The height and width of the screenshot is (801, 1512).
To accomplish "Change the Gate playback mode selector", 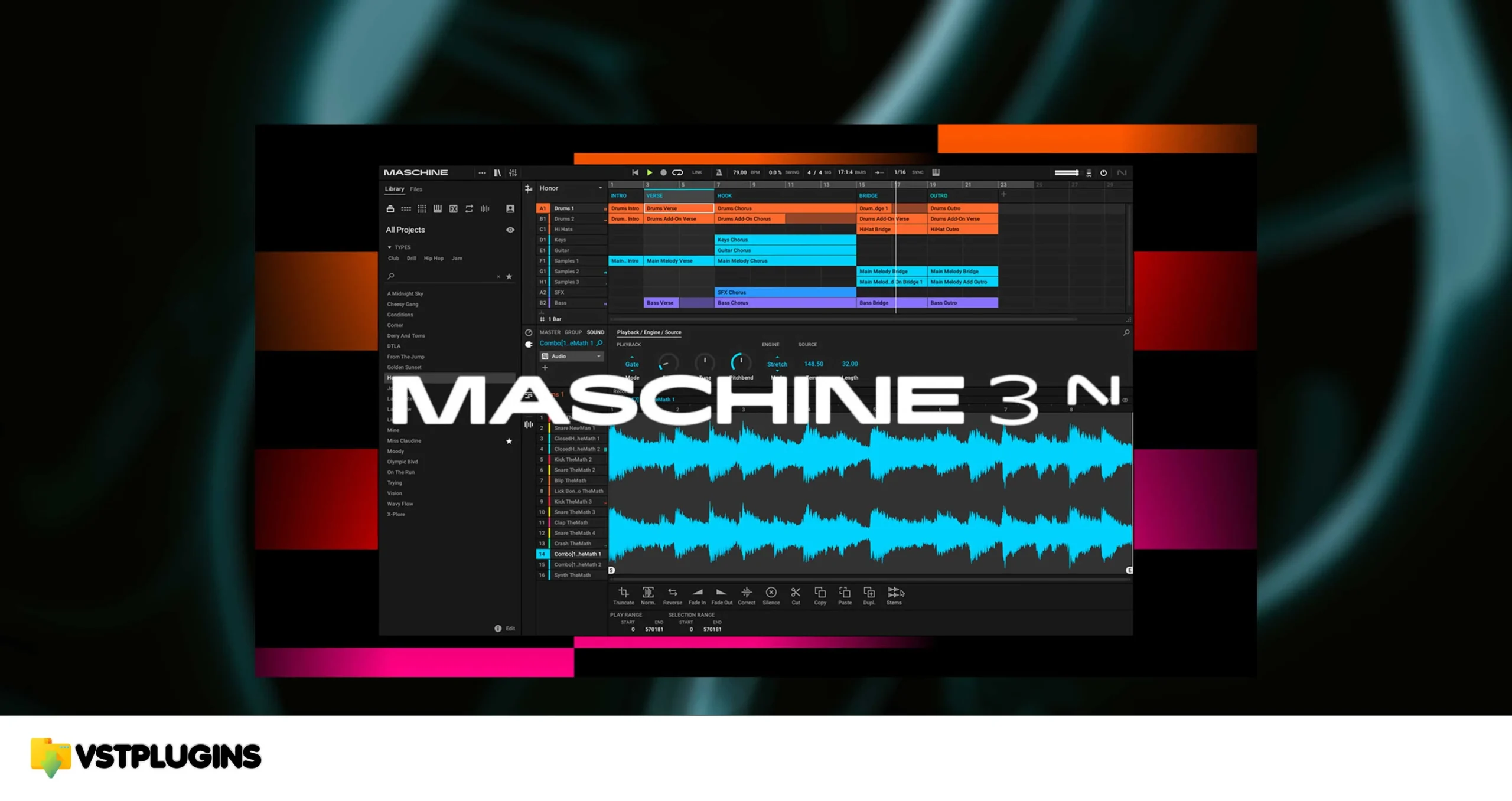I will pos(632,364).
